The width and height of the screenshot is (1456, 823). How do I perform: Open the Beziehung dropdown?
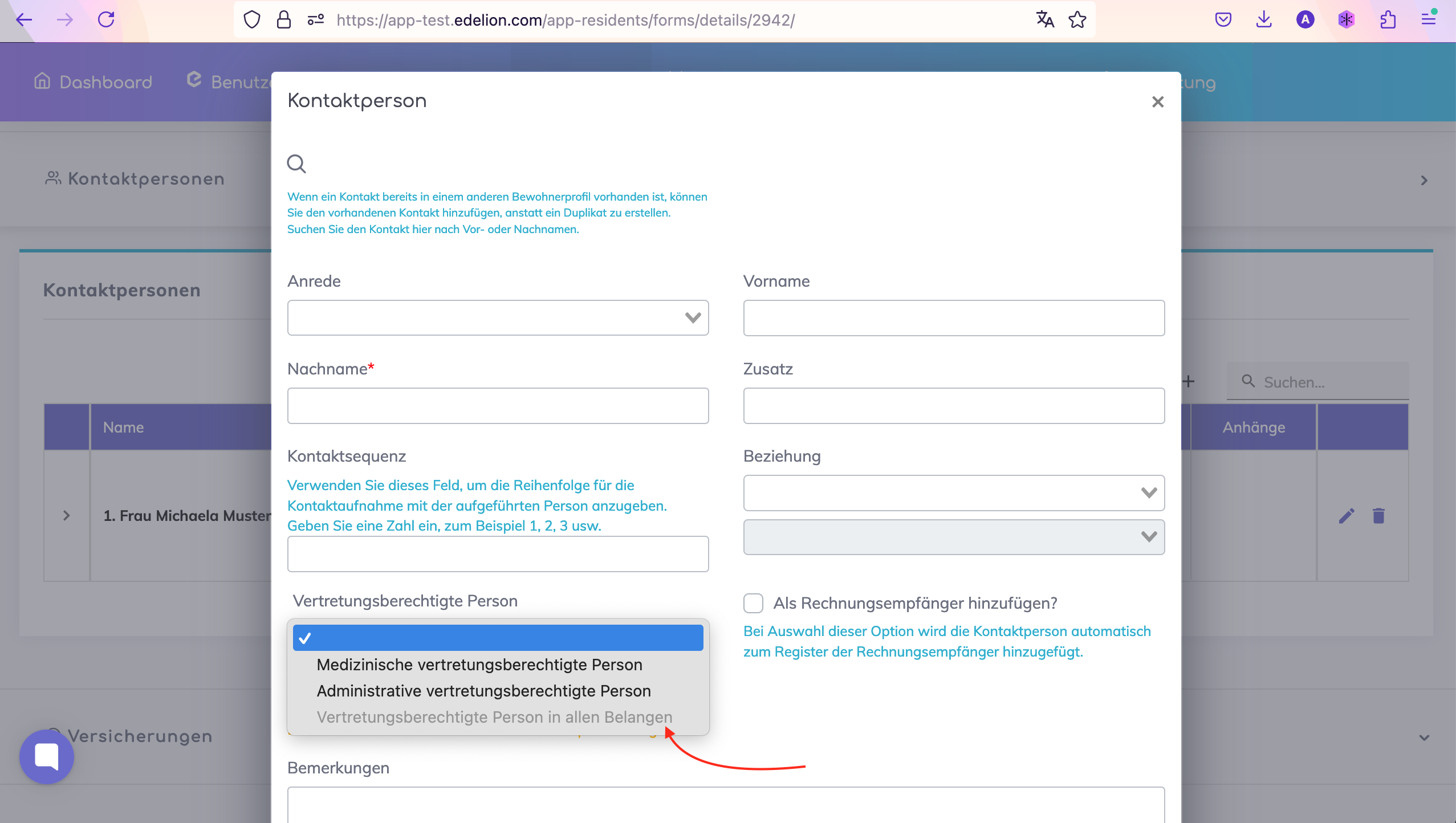953,493
